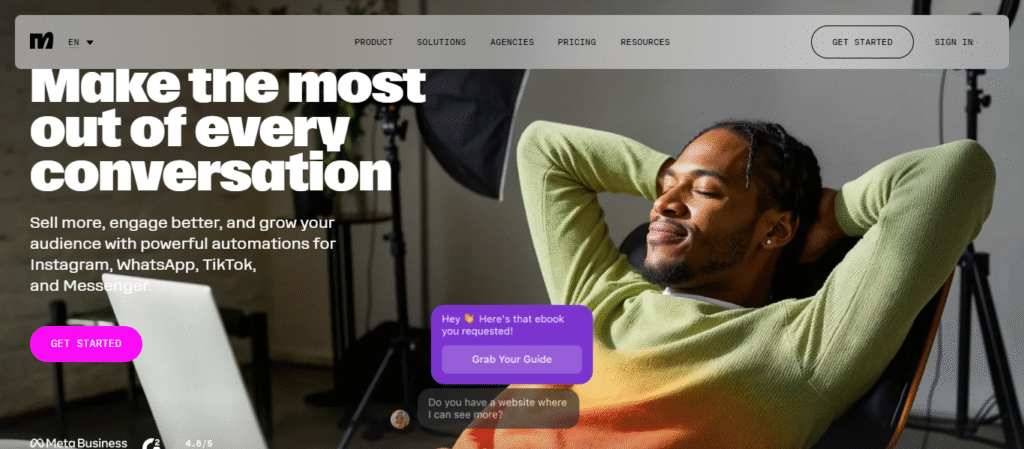The image size is (1024, 449).
Task: Click the Sign In link
Action: (953, 42)
